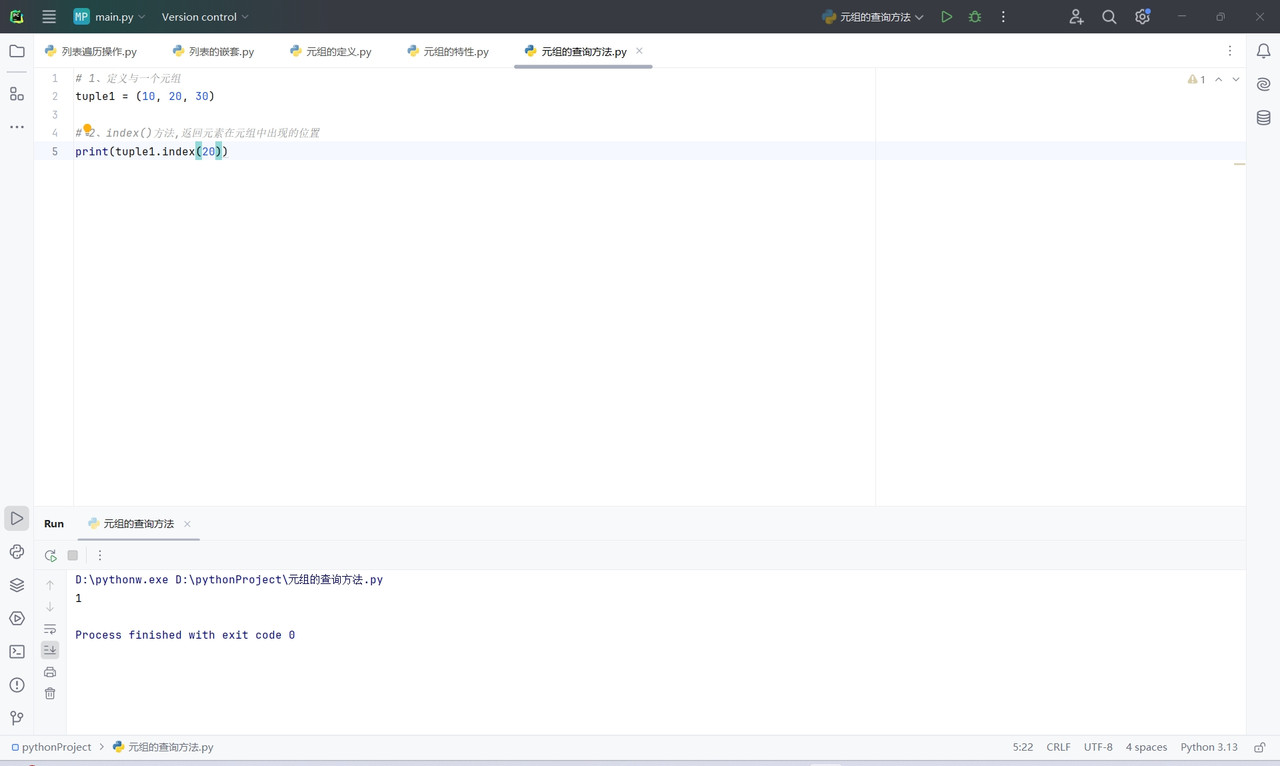This screenshot has width=1280, height=766.
Task: Expand the main.py project dropdown
Action: pyautogui.click(x=110, y=17)
